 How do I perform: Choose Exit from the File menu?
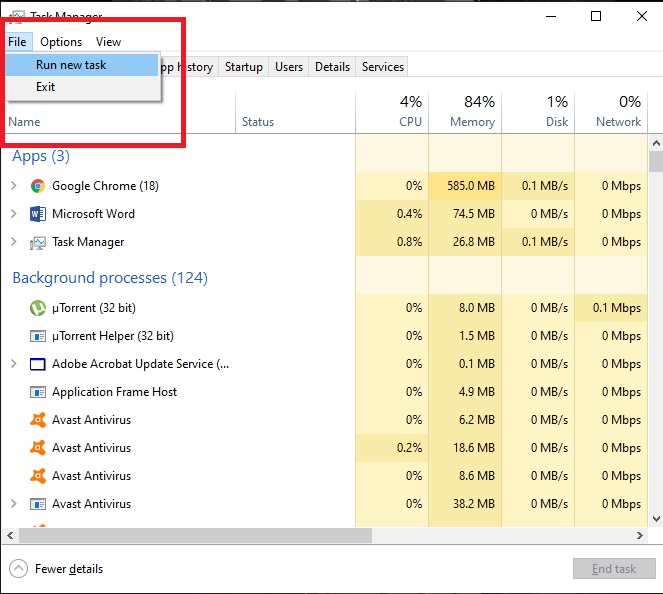pyautogui.click(x=82, y=87)
